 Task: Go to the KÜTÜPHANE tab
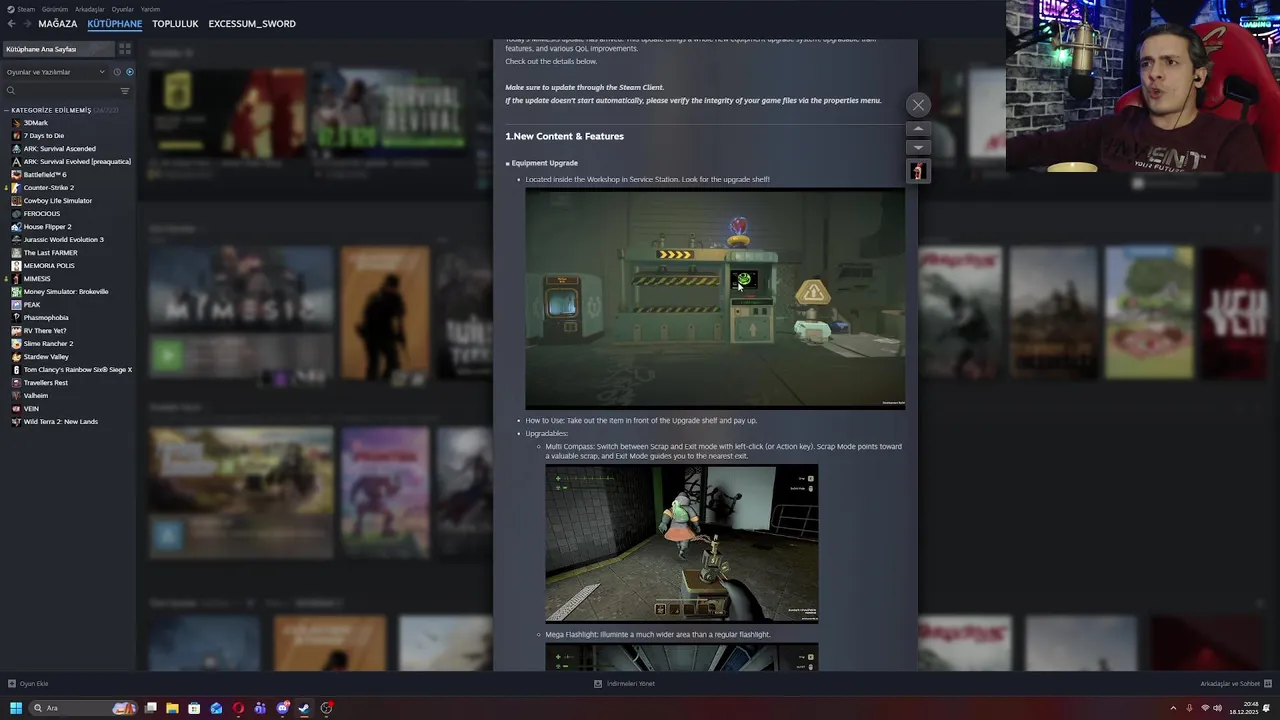(x=115, y=24)
